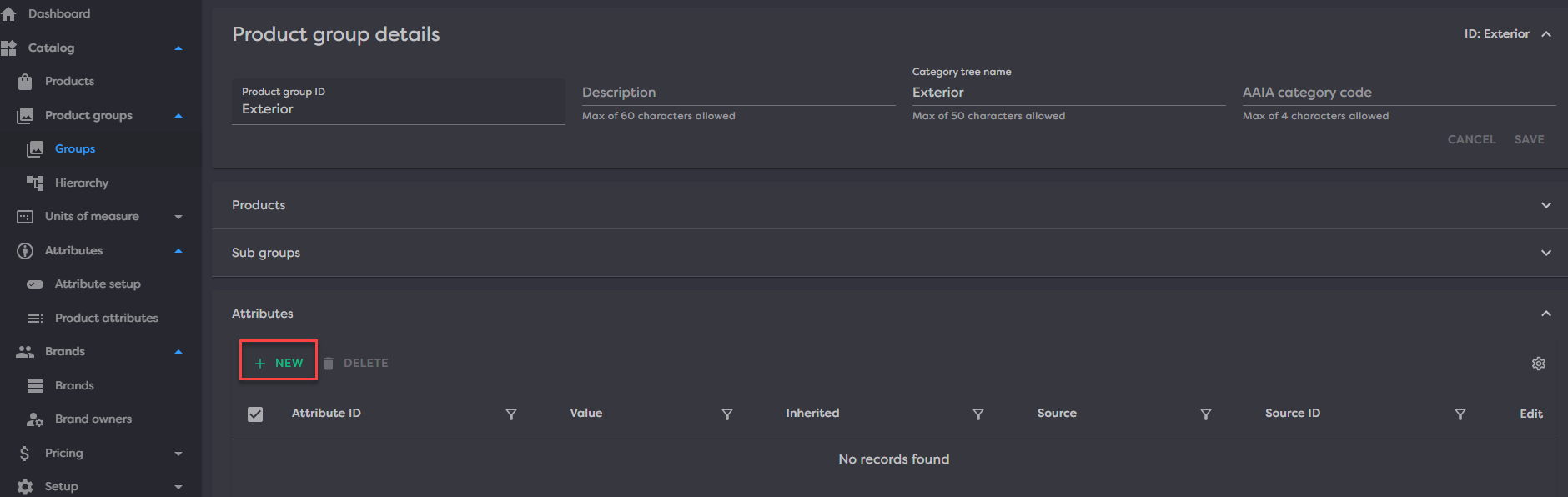
Task: Go to Brand owners page
Action: (x=93, y=419)
